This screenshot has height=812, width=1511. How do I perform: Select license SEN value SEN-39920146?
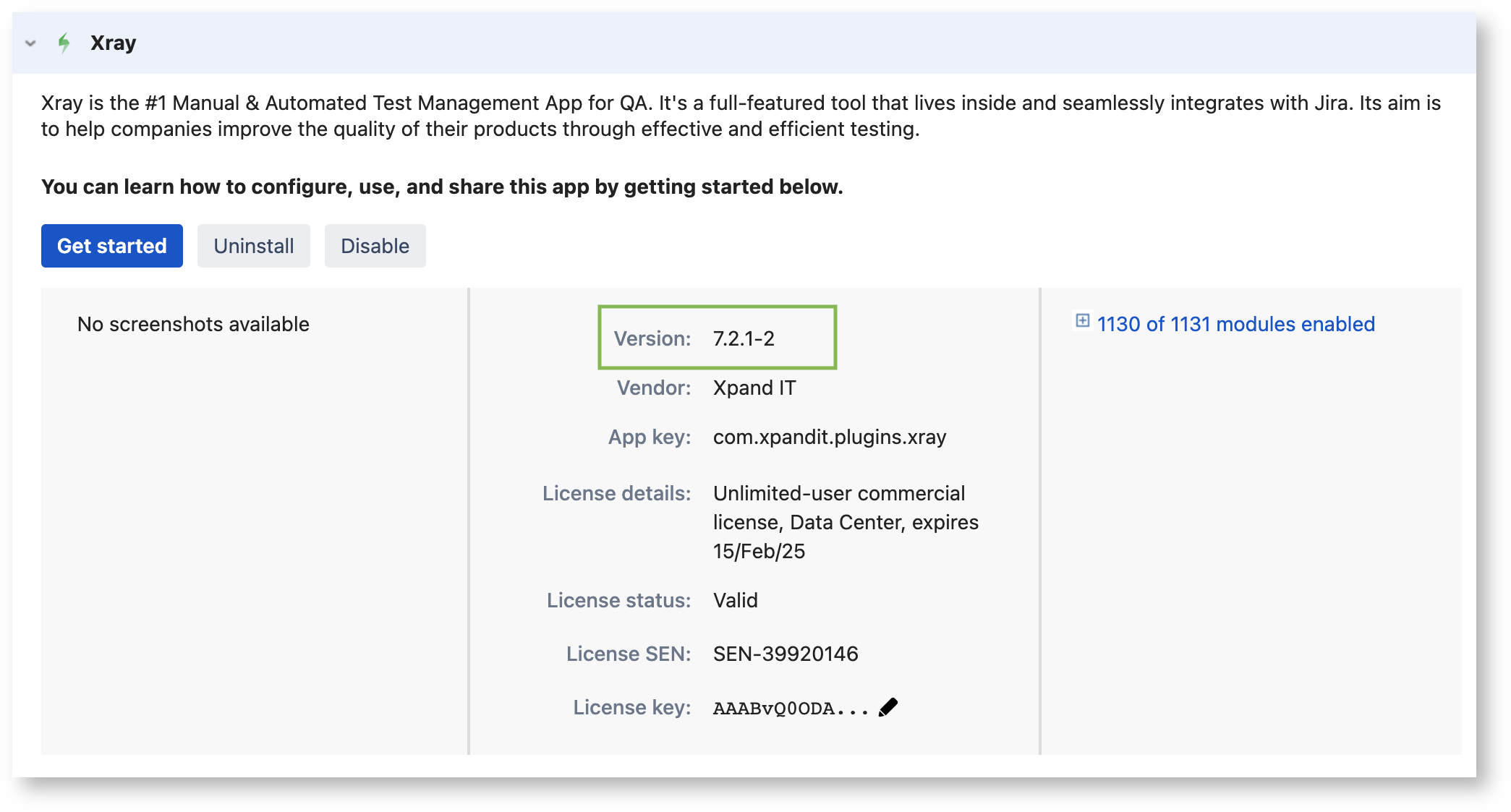click(x=786, y=654)
